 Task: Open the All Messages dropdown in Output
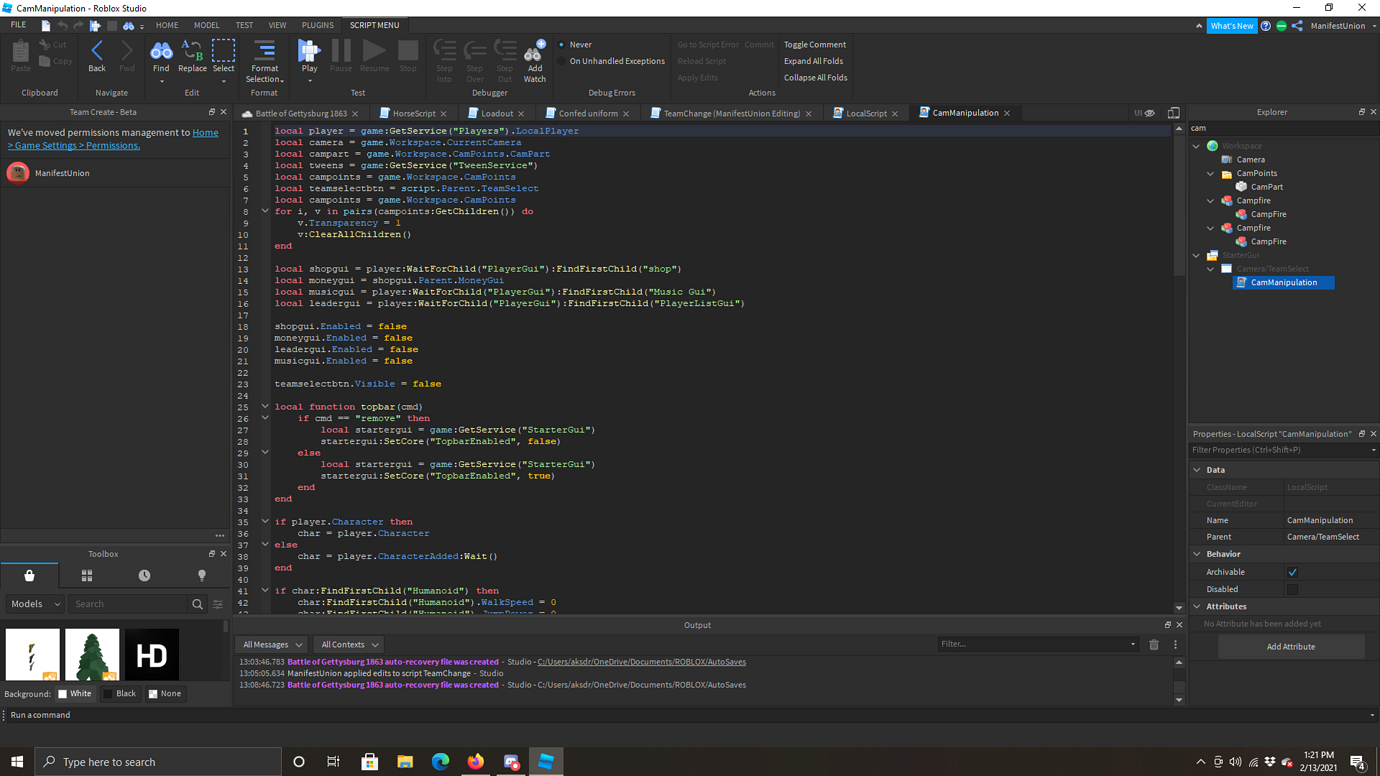pos(270,644)
